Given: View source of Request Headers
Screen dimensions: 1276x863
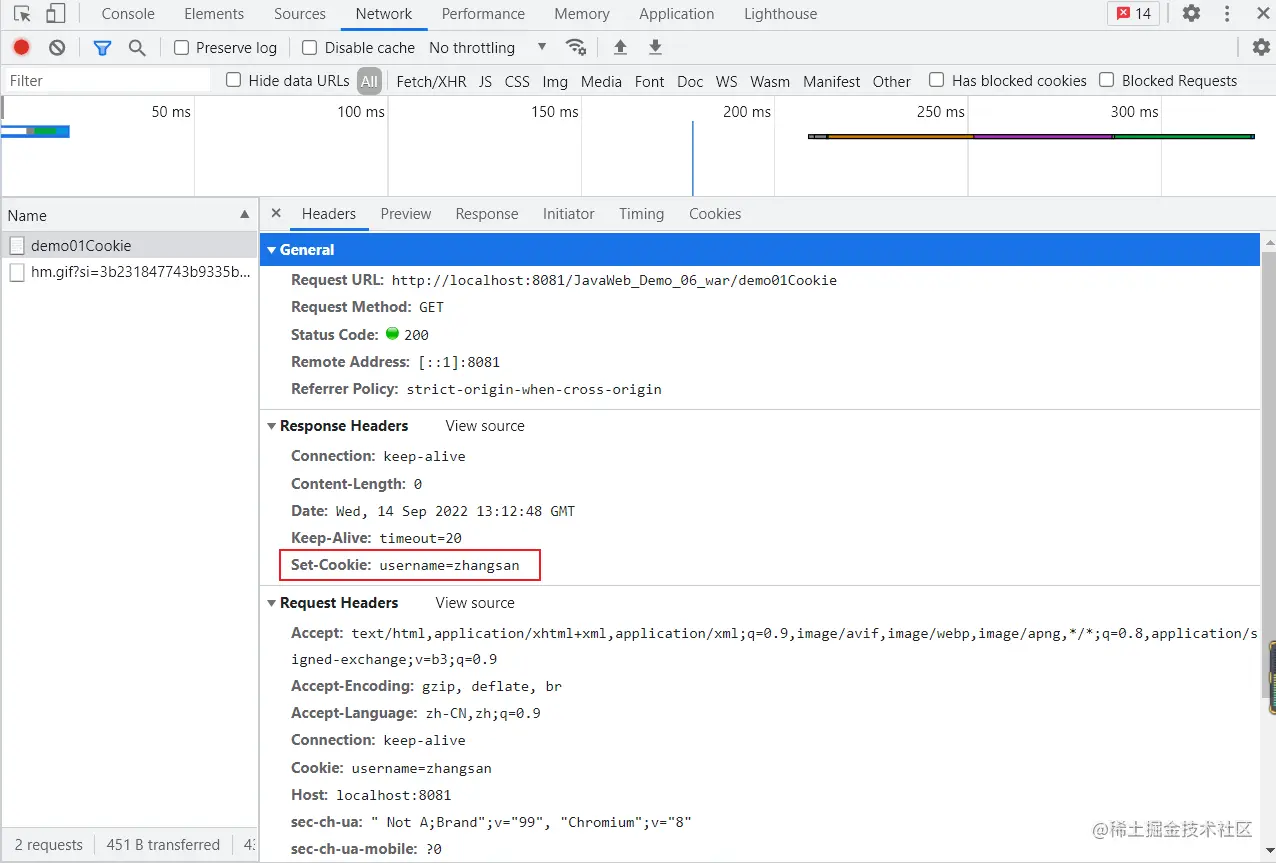Looking at the screenshot, I should point(475,603).
